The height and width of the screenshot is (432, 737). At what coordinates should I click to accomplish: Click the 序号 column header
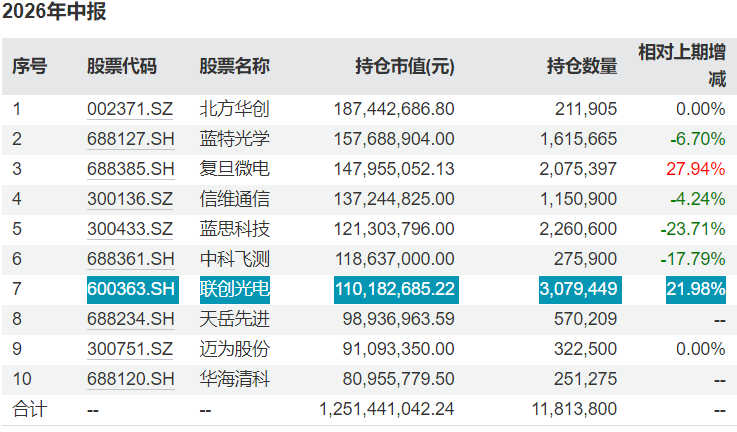click(30, 66)
